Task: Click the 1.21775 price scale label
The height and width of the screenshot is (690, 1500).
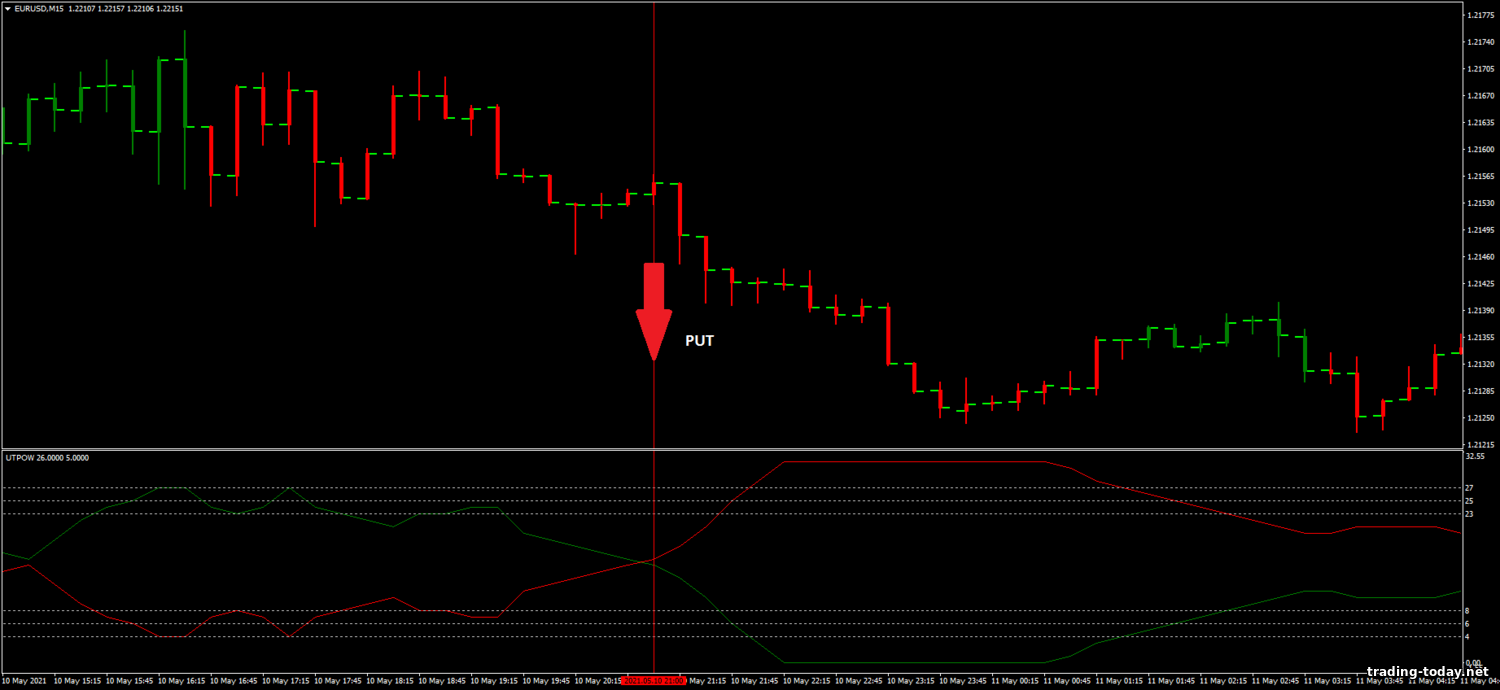Action: (x=1479, y=15)
